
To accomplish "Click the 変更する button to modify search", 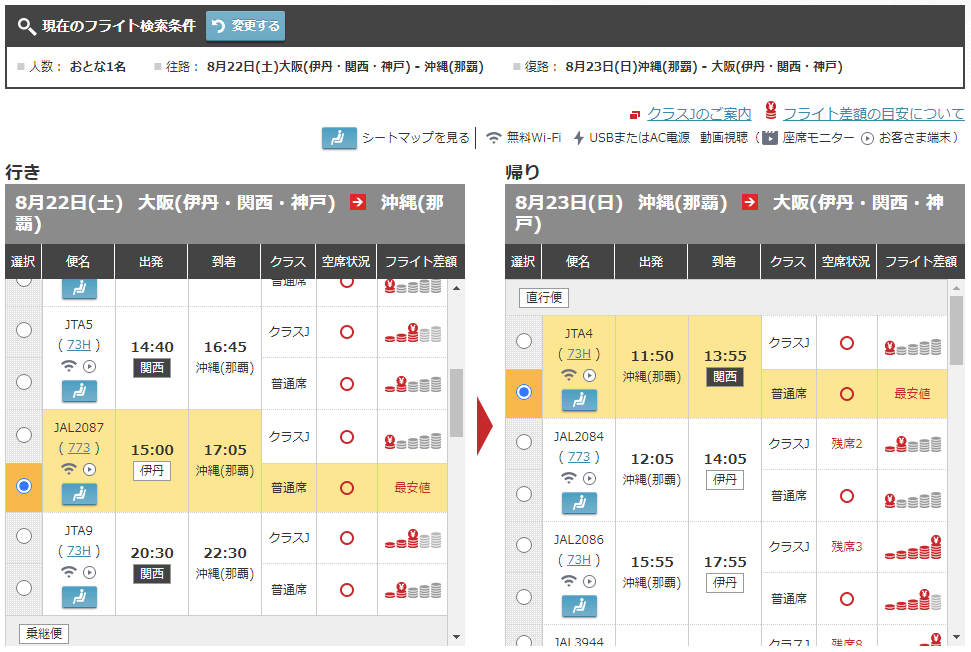I will [x=245, y=26].
